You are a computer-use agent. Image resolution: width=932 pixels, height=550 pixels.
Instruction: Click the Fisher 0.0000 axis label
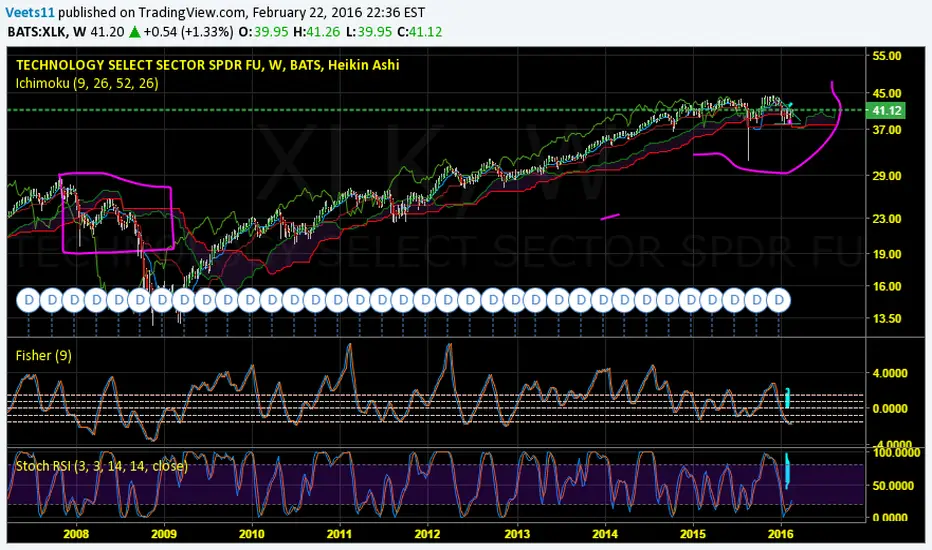click(890, 409)
